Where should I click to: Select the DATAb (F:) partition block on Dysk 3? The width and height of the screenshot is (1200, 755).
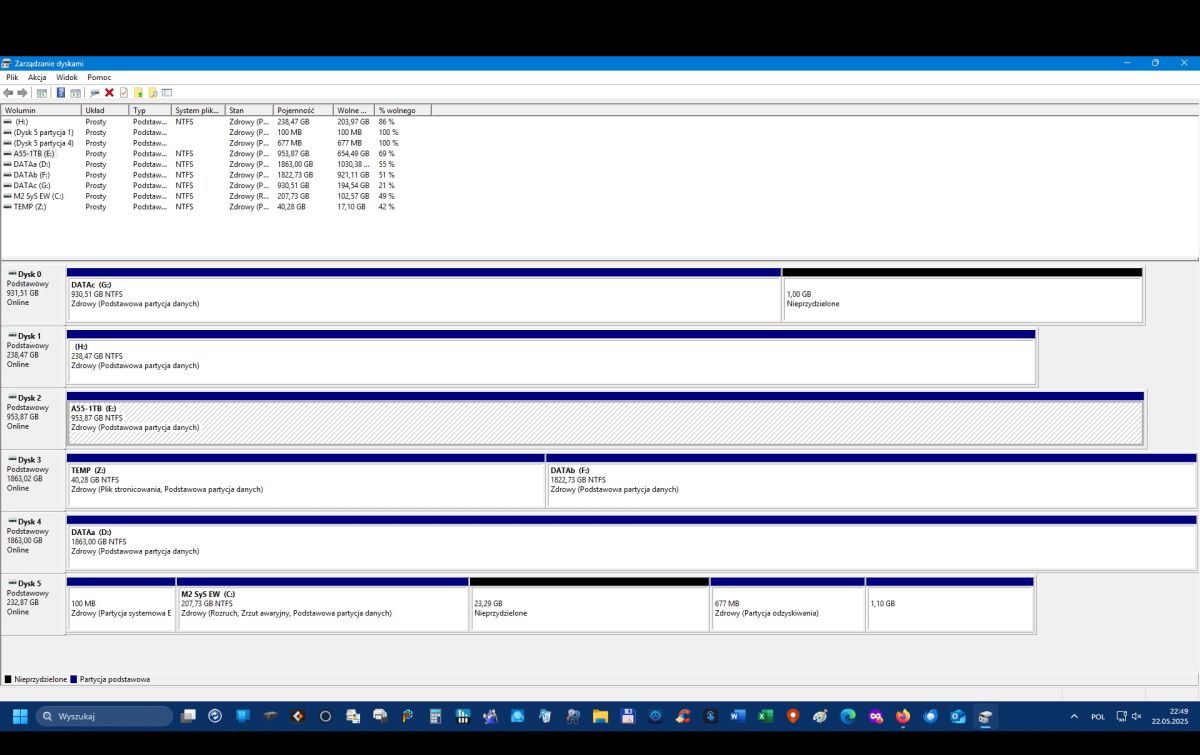coord(871,481)
